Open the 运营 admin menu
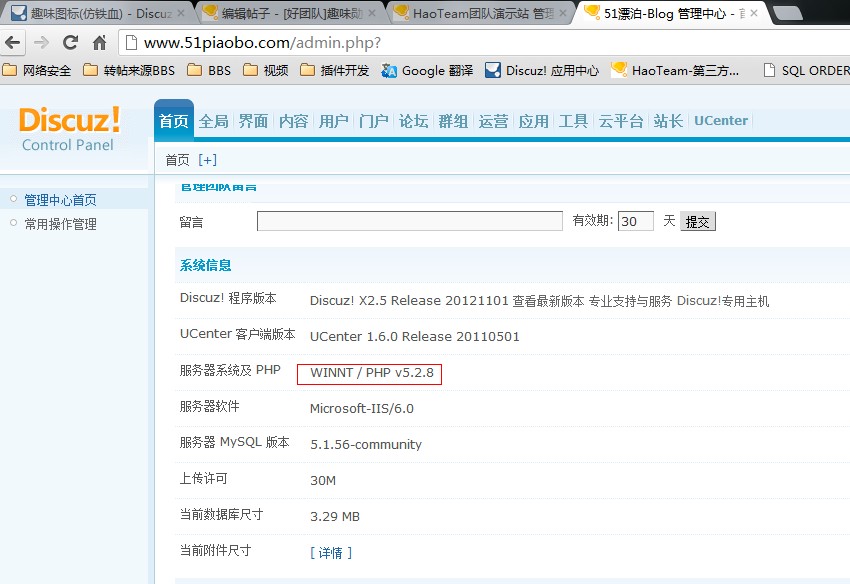 coord(493,121)
